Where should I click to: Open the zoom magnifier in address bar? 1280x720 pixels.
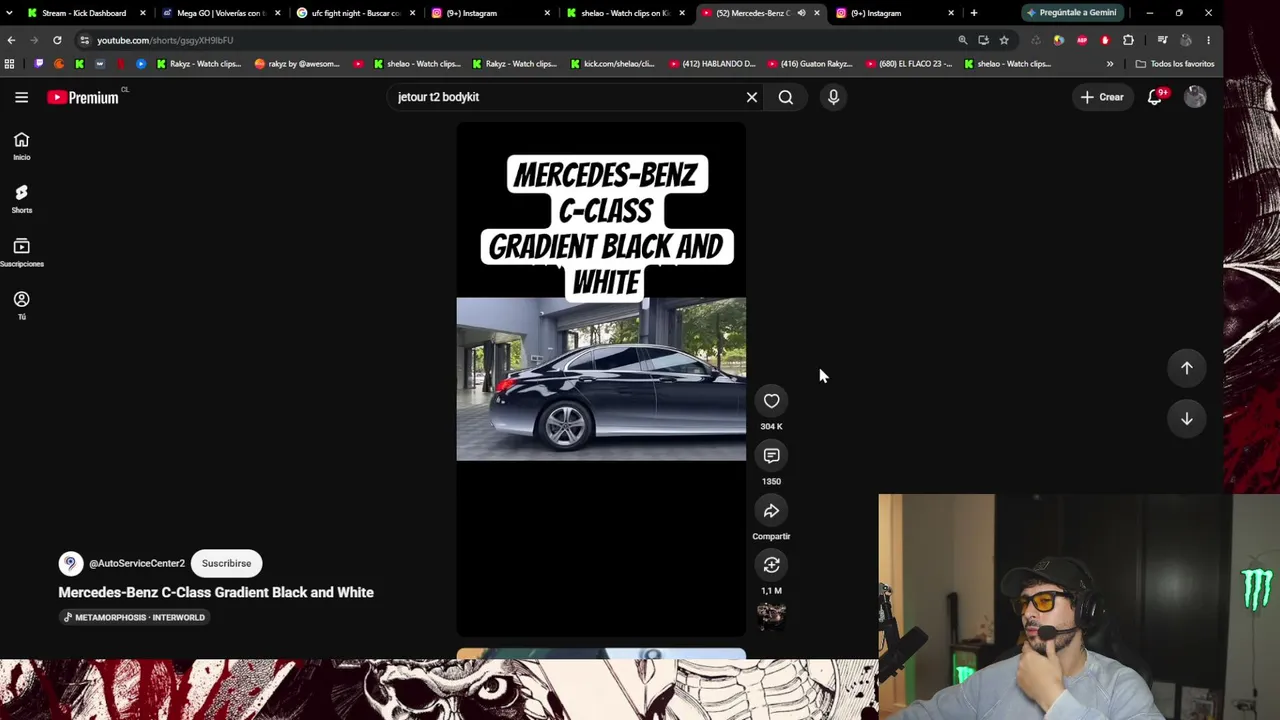(x=963, y=40)
